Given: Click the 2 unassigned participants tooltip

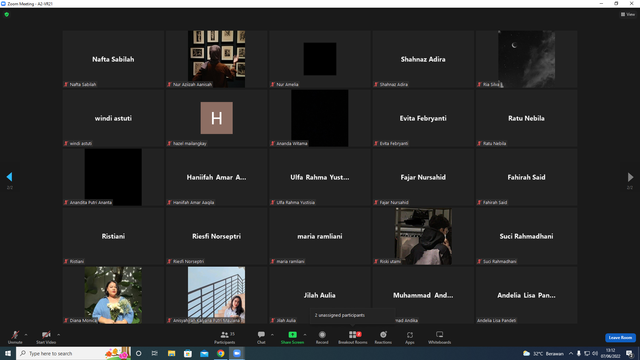Looking at the screenshot, I should pyautogui.click(x=353, y=315).
